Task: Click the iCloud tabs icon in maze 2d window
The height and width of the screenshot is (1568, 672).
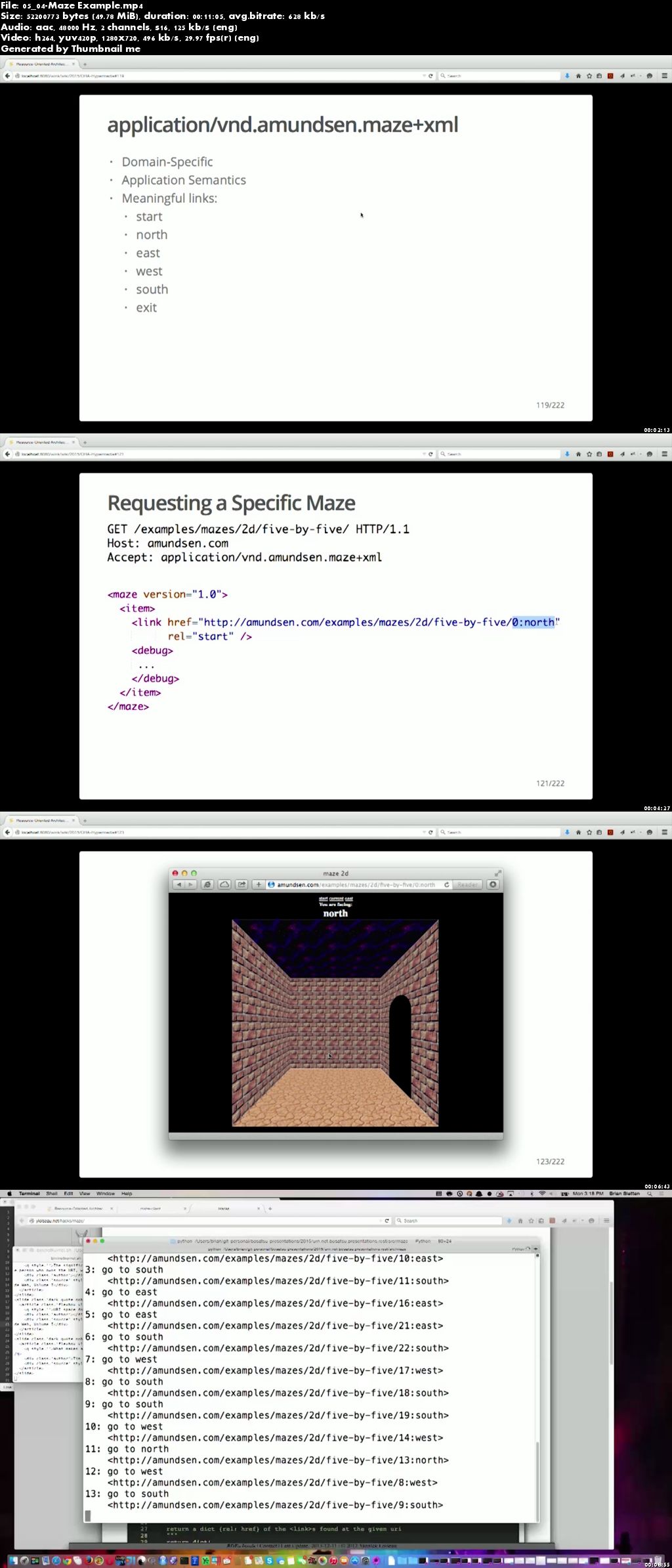Action: pos(224,884)
